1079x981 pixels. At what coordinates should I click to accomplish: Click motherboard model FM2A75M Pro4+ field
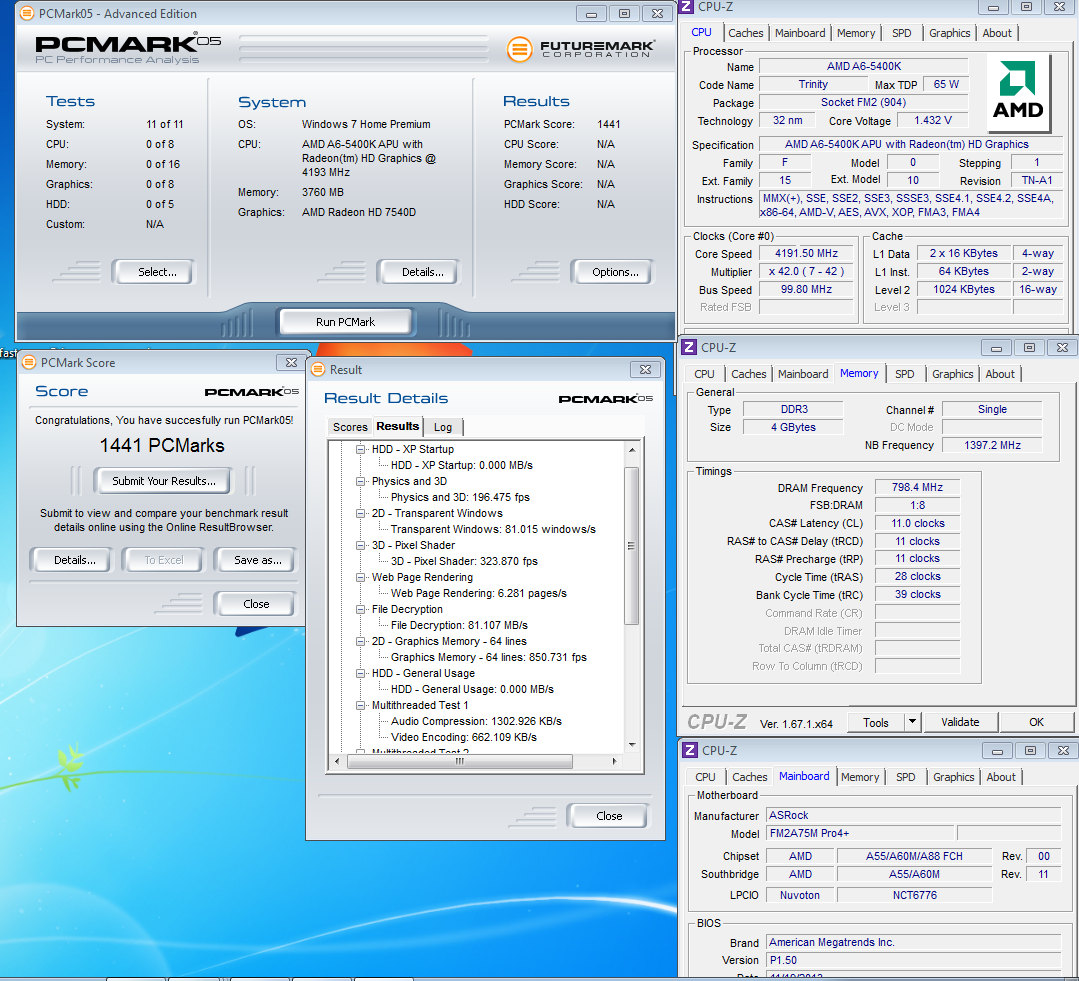pos(859,833)
